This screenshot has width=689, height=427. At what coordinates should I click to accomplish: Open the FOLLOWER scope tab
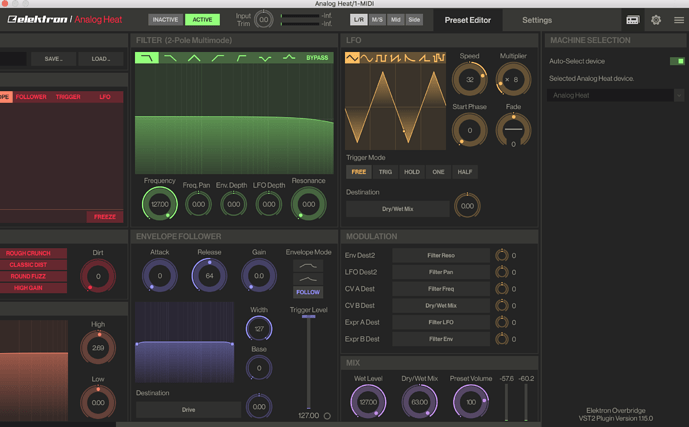31,97
